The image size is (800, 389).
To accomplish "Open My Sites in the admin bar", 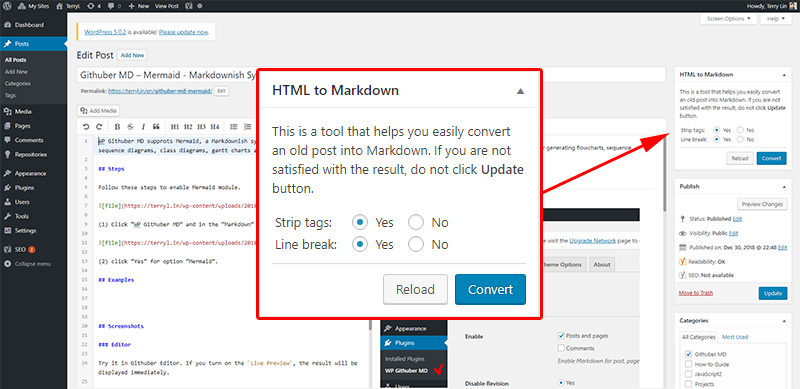I will coord(35,6).
